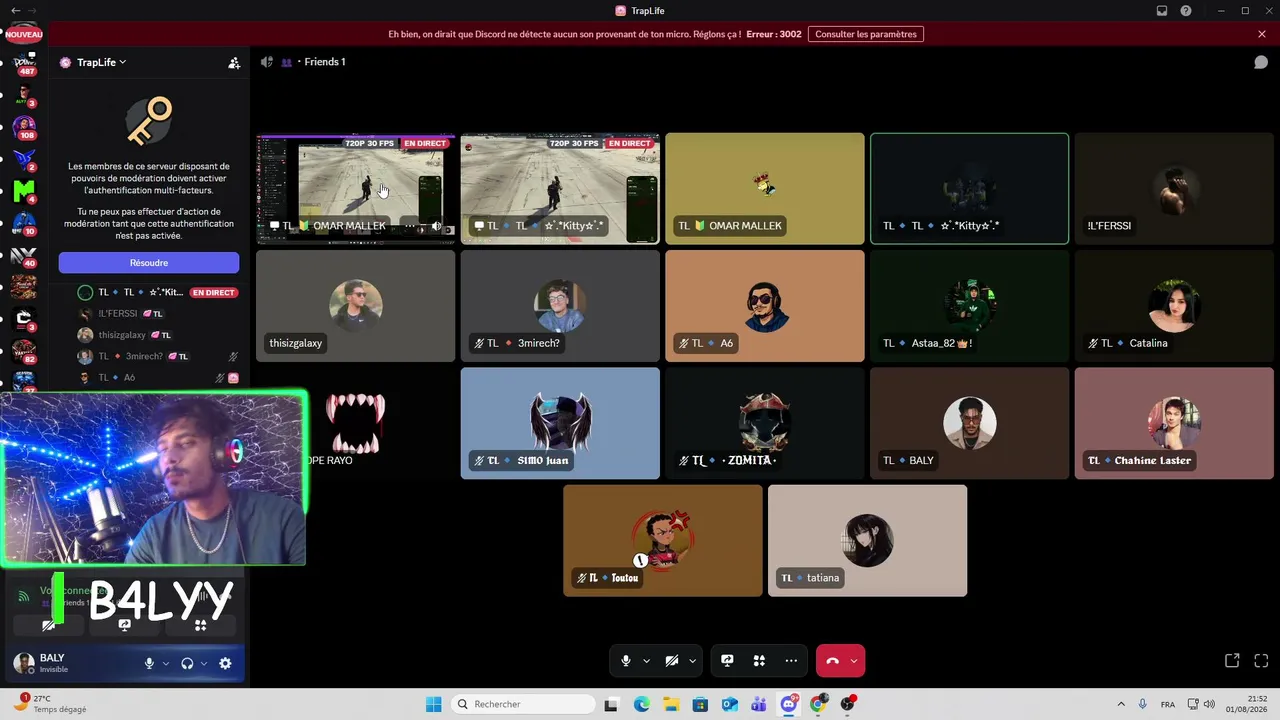Image resolution: width=1280 pixels, height=720 pixels.
Task: Open the server with 82 badge
Action: click(x=24, y=350)
